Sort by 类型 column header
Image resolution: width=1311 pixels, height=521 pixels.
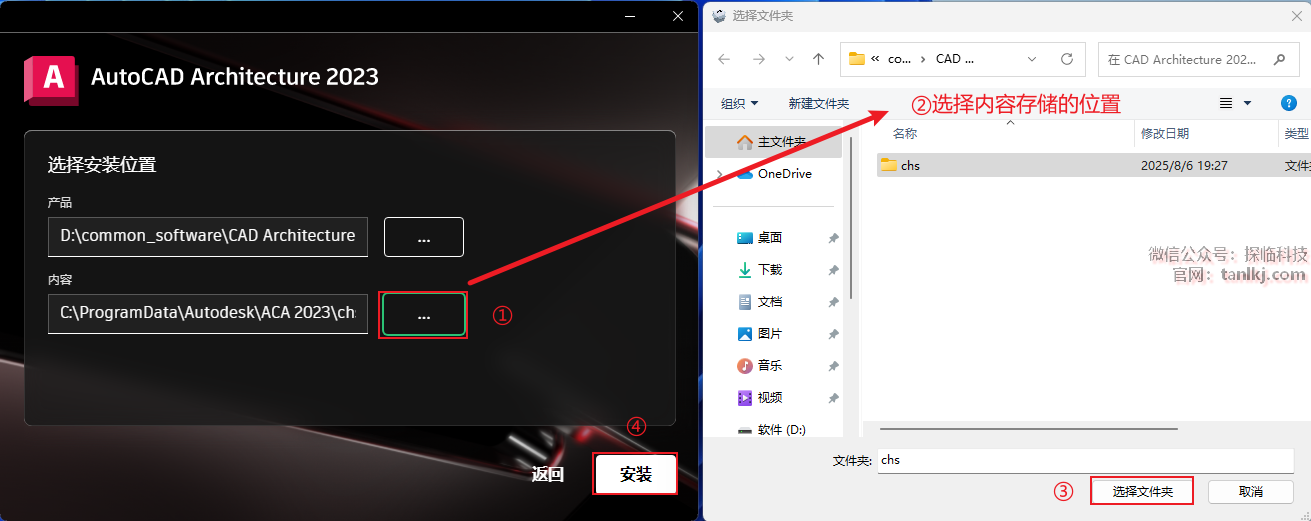(x=1295, y=133)
